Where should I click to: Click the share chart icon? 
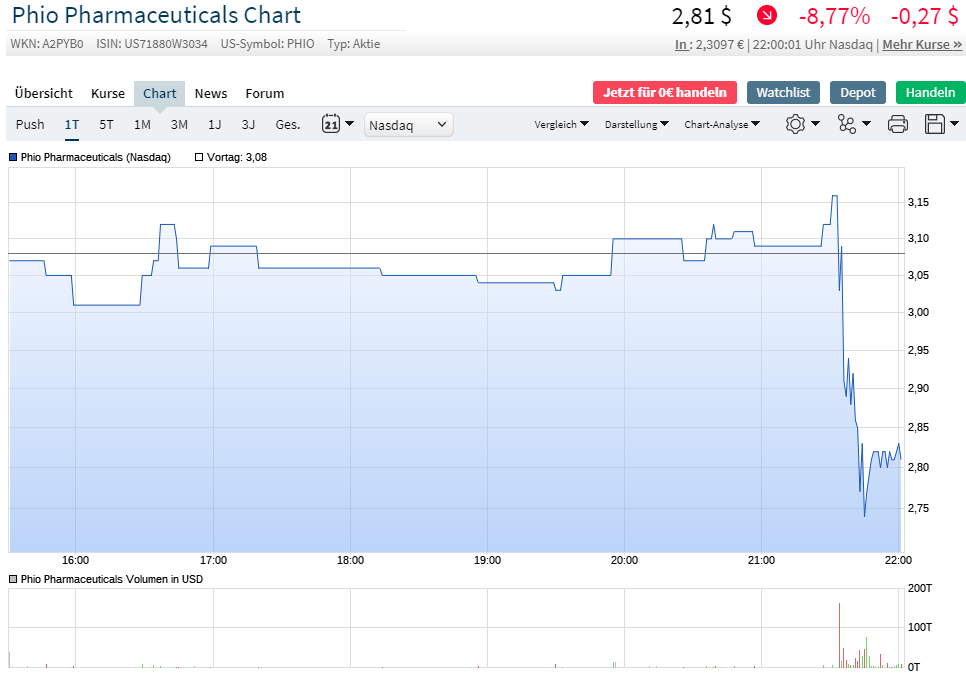tap(845, 124)
